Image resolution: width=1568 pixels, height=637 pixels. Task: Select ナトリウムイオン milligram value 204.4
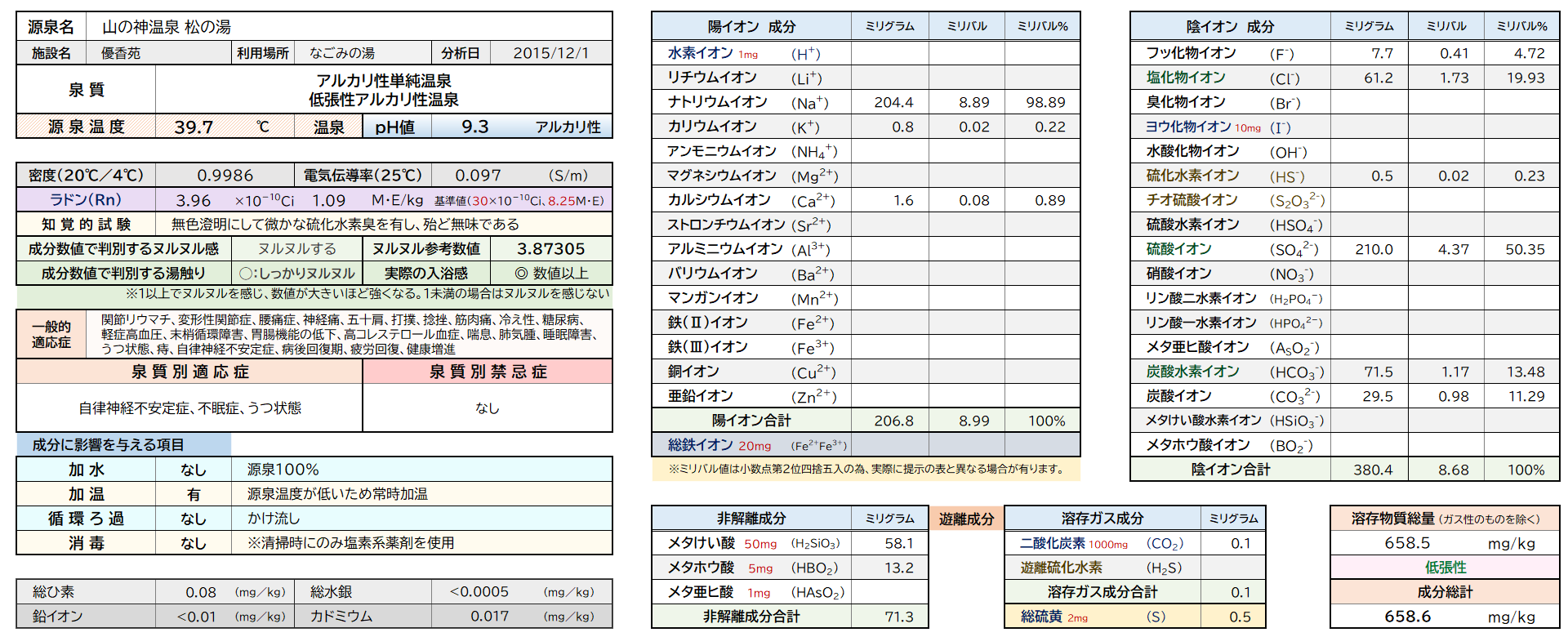point(893,102)
